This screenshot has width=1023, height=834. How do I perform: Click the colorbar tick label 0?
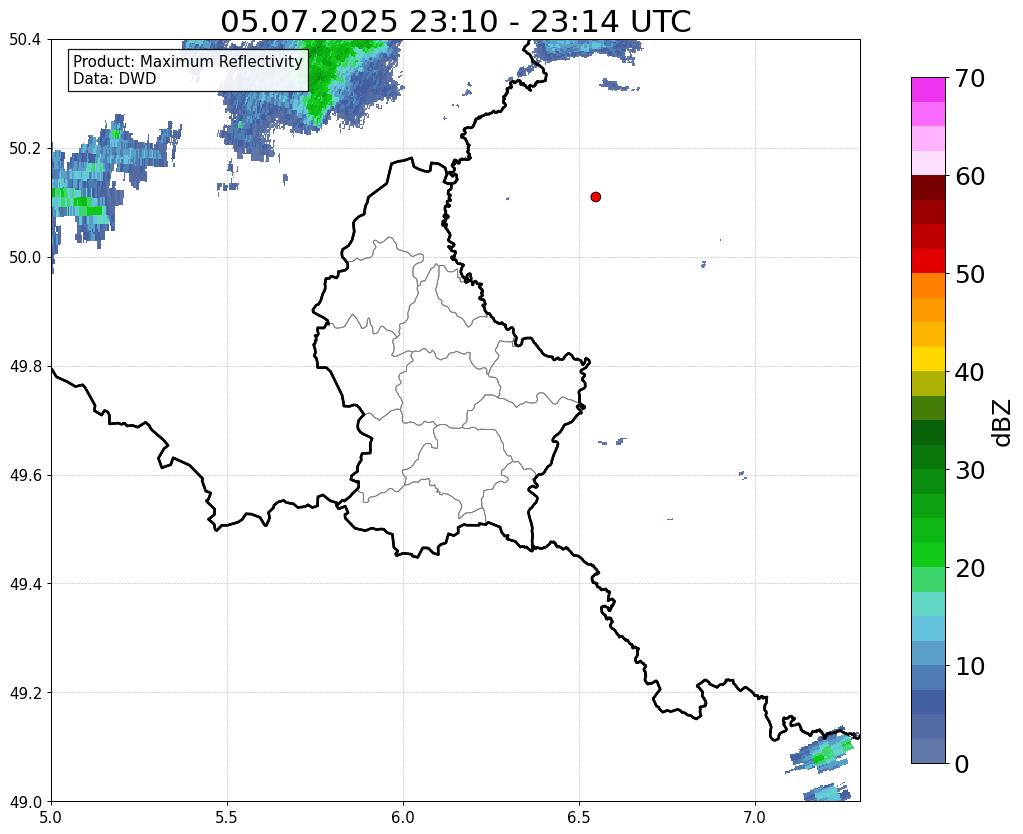[962, 764]
